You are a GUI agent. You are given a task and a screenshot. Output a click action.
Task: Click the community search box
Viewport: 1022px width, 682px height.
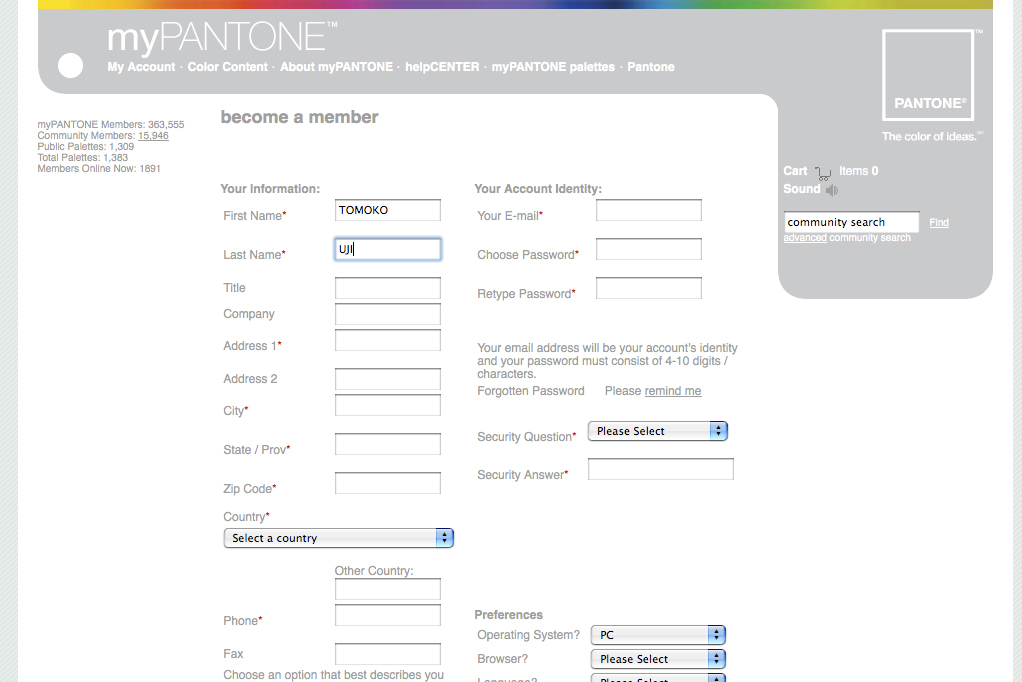[851, 222]
